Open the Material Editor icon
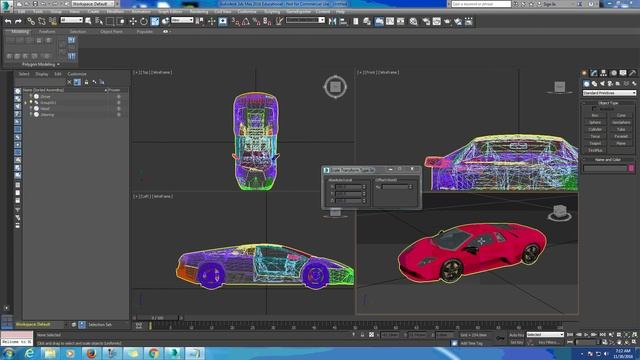The image size is (640, 360). pos(413,21)
